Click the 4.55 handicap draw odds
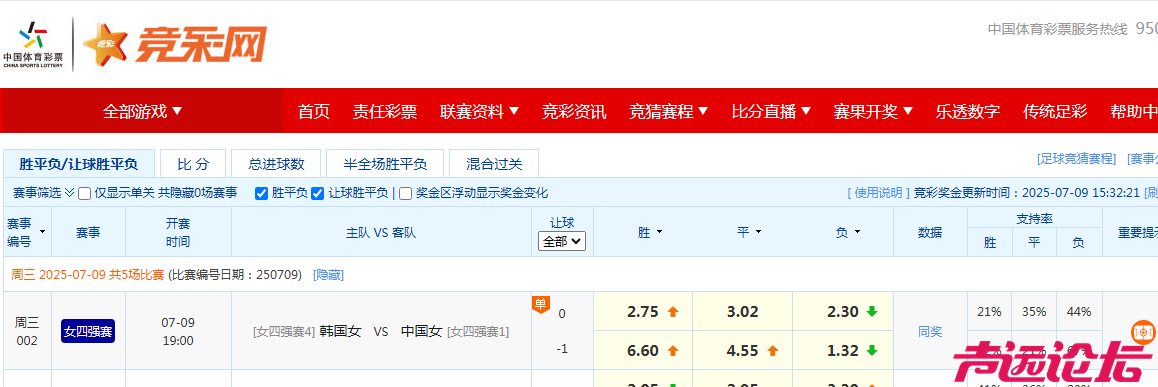 pyautogui.click(x=742, y=350)
